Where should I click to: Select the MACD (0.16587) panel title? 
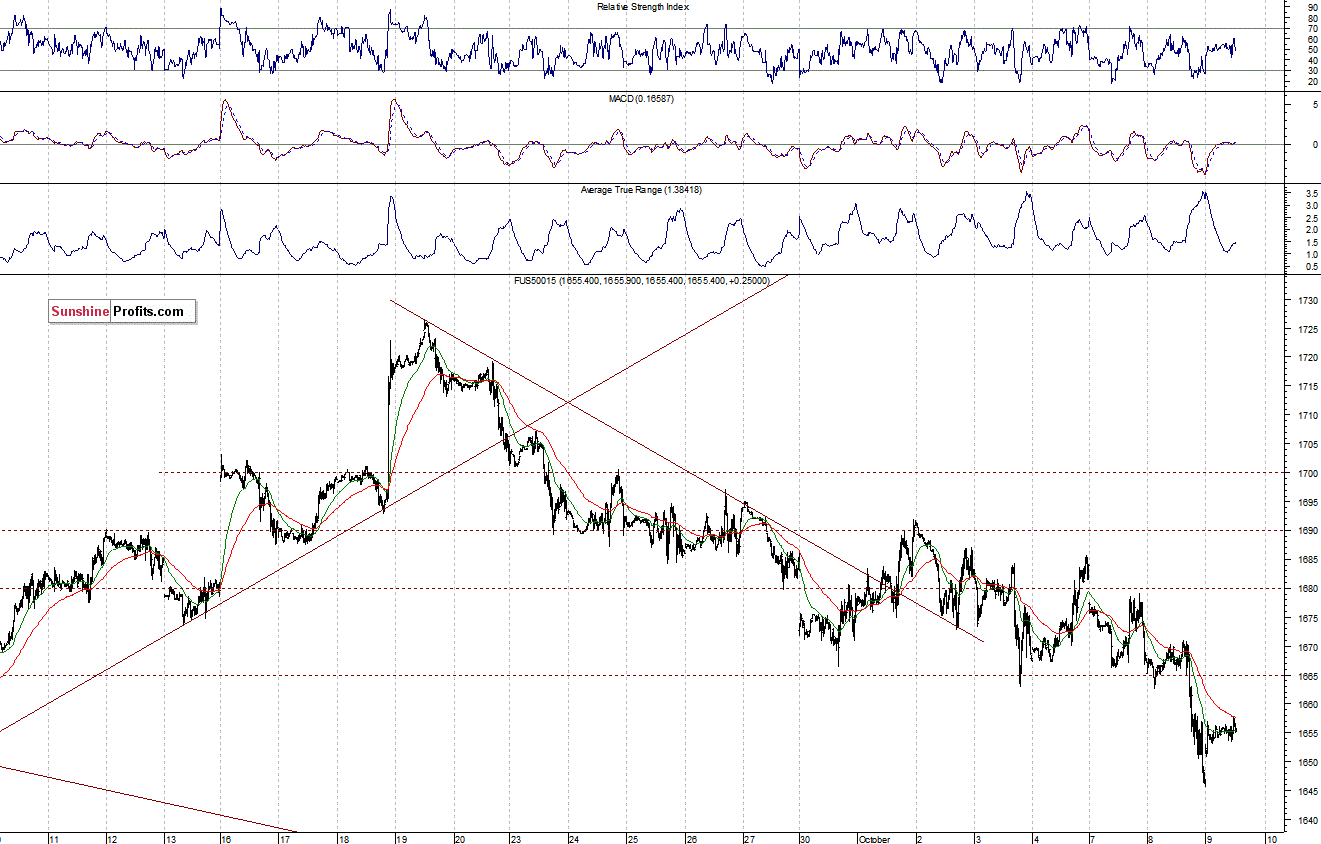click(x=643, y=98)
